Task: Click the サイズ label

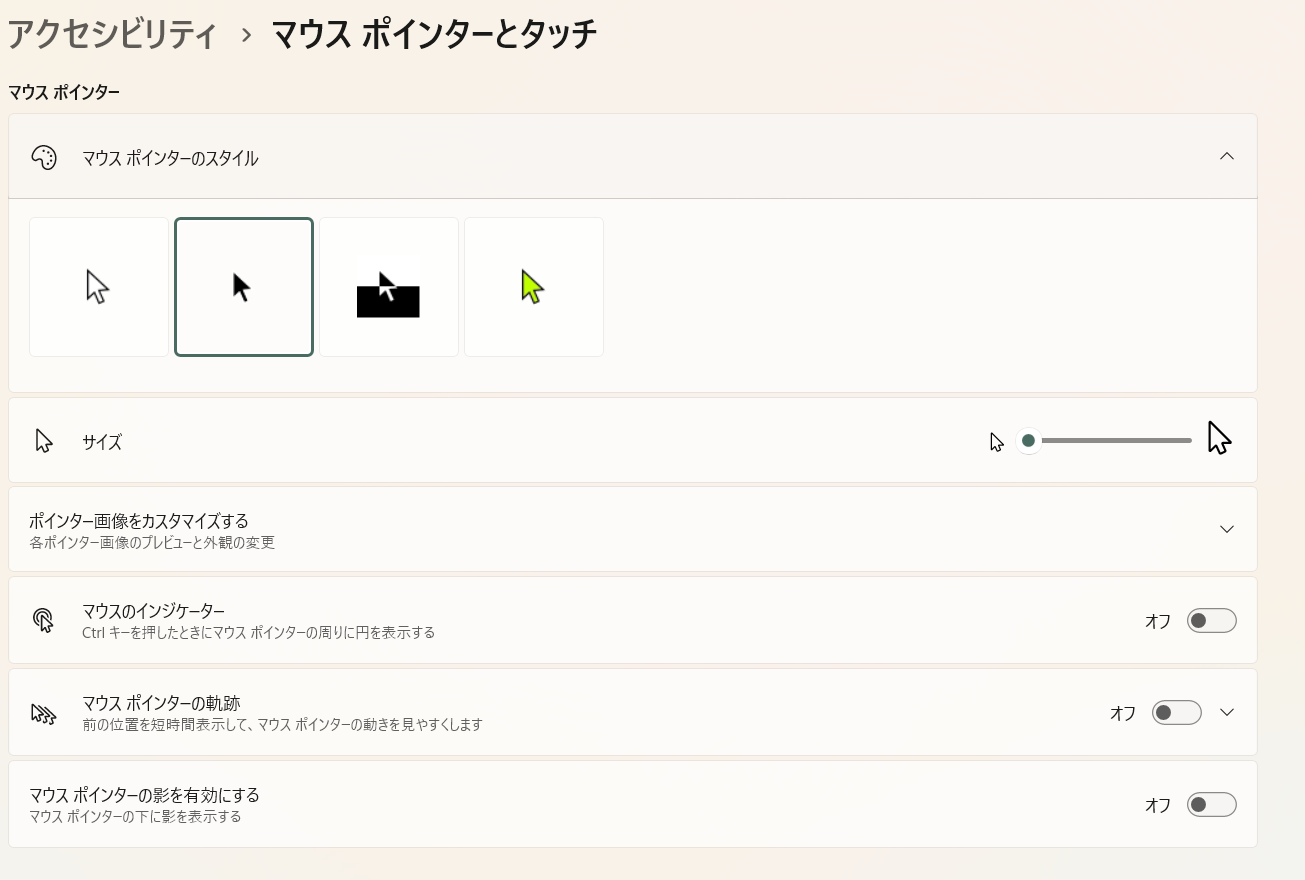Action: click(x=102, y=442)
